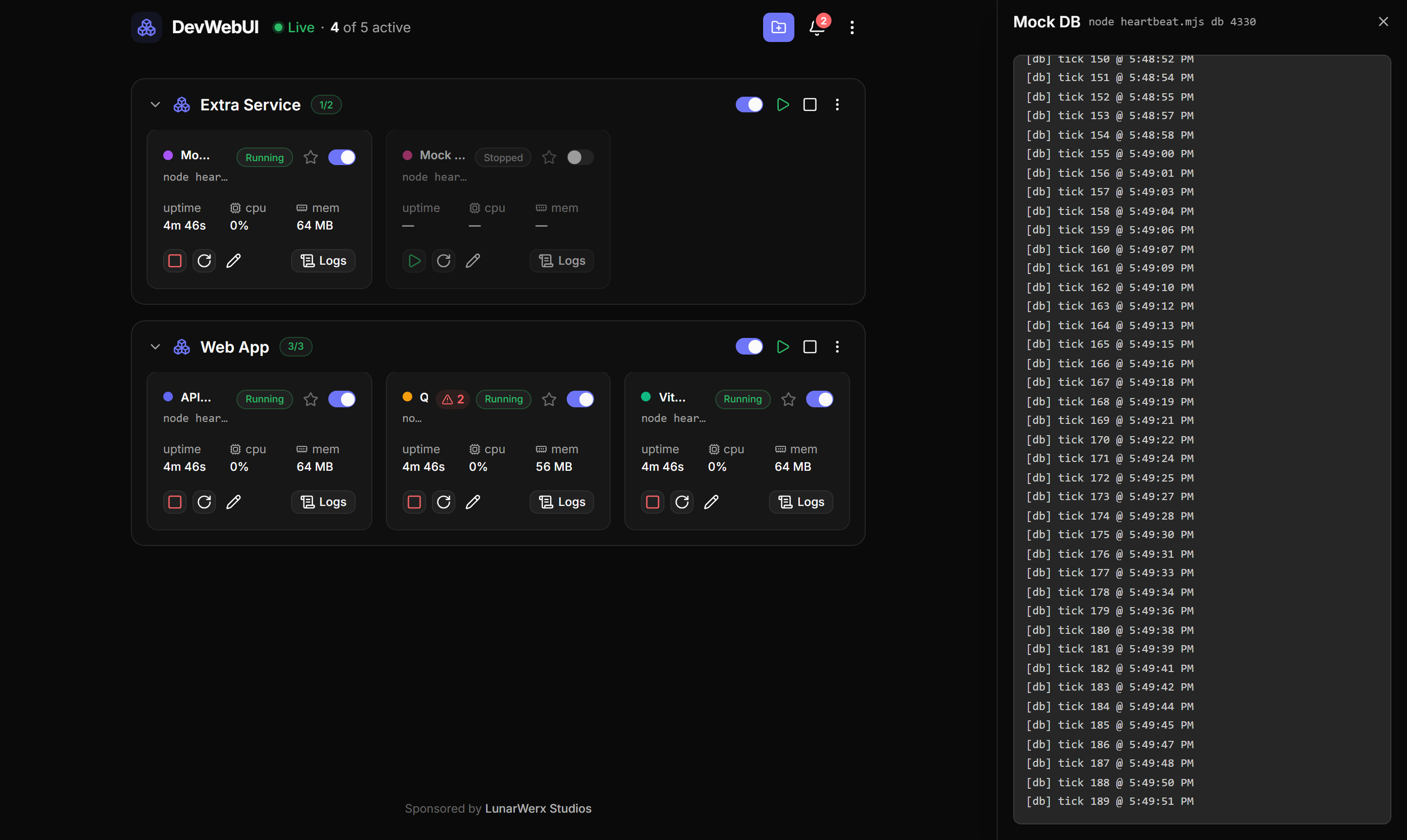The width and height of the screenshot is (1407, 840).
Task: Toggle off the Q service switch
Action: pos(580,399)
